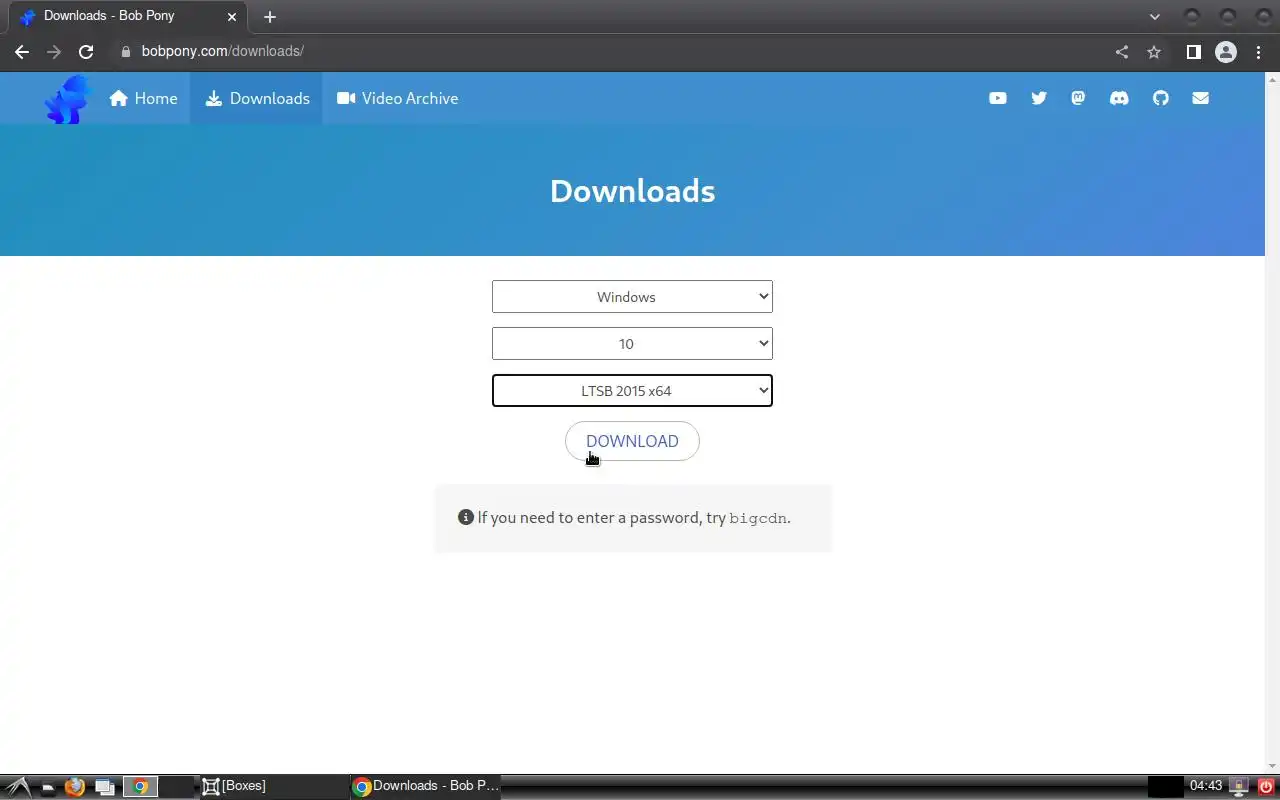
Task: Click the email envelope icon
Action: pyautogui.click(x=1200, y=98)
